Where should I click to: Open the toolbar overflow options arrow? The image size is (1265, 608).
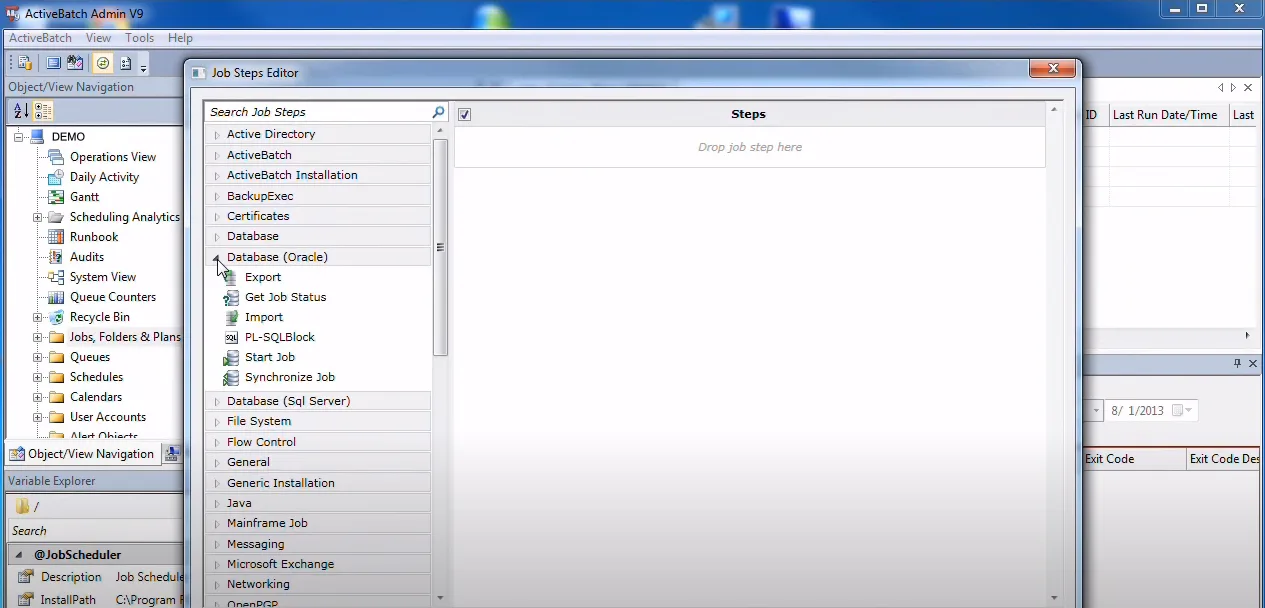[144, 67]
